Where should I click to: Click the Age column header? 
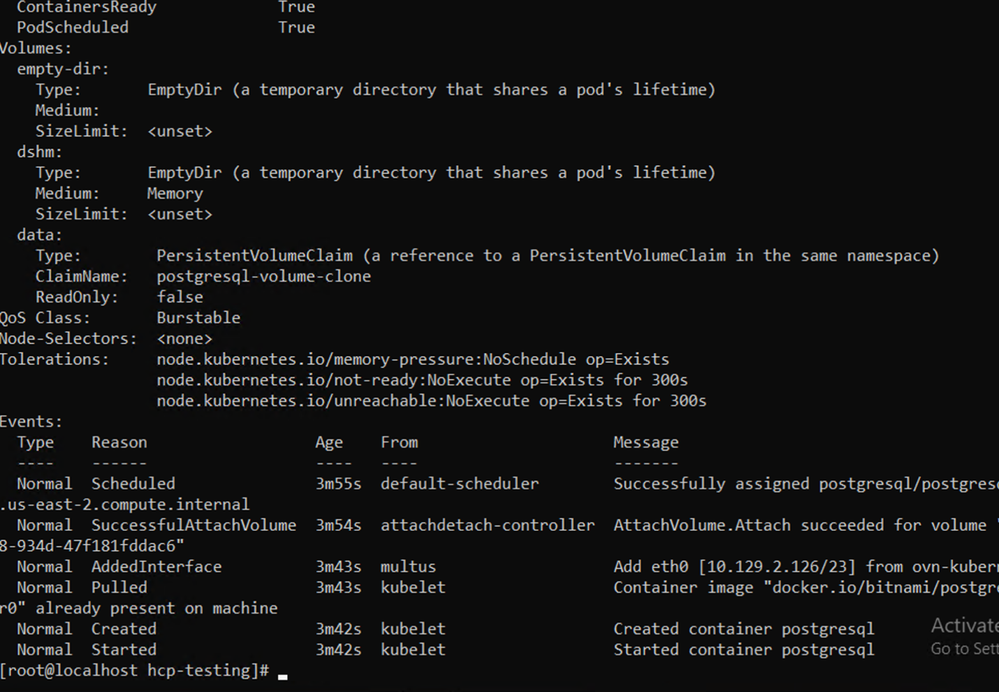pyautogui.click(x=328, y=442)
